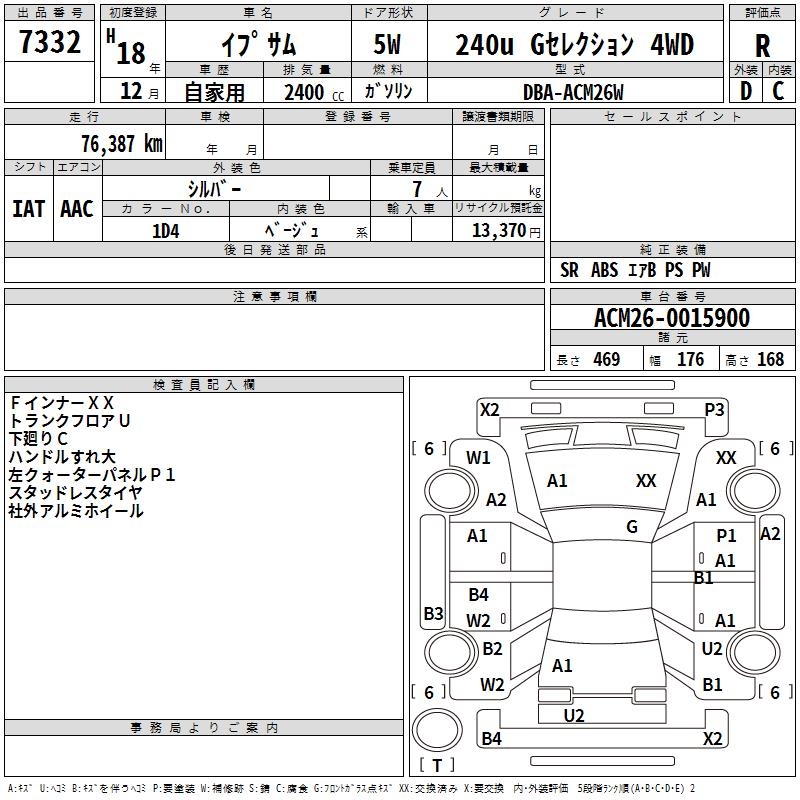
Task: Select the overall grade R cell
Action: [762, 46]
